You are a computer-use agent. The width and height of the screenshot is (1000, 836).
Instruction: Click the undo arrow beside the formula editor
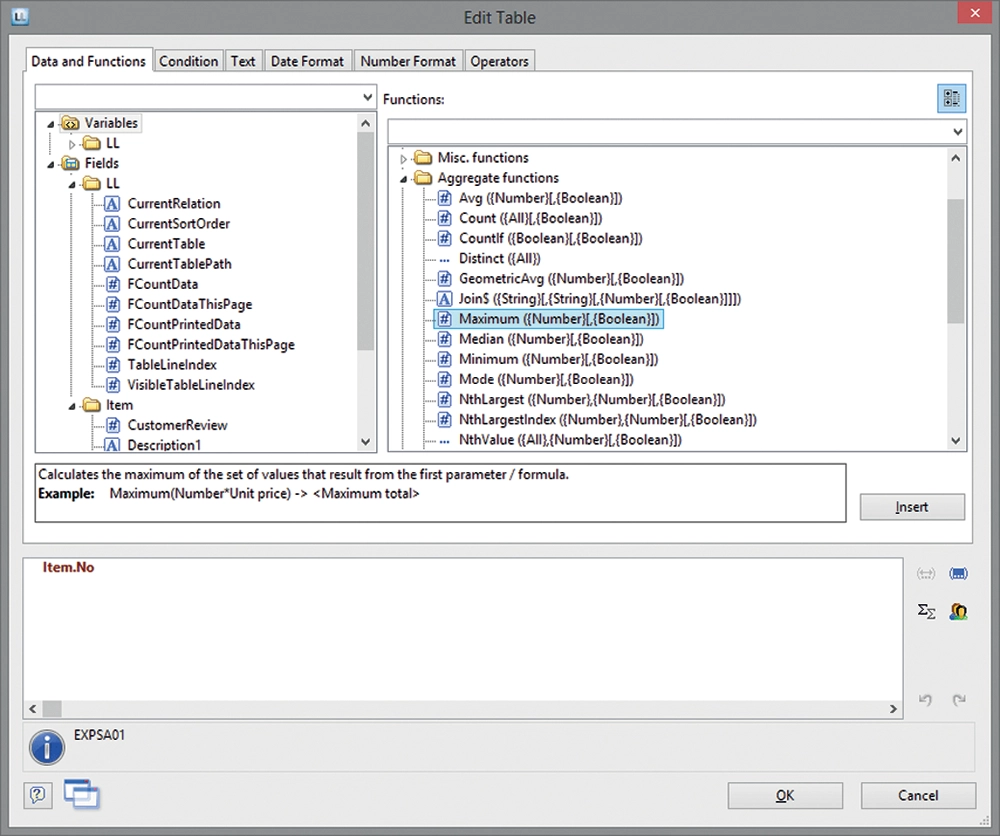[x=925, y=700]
